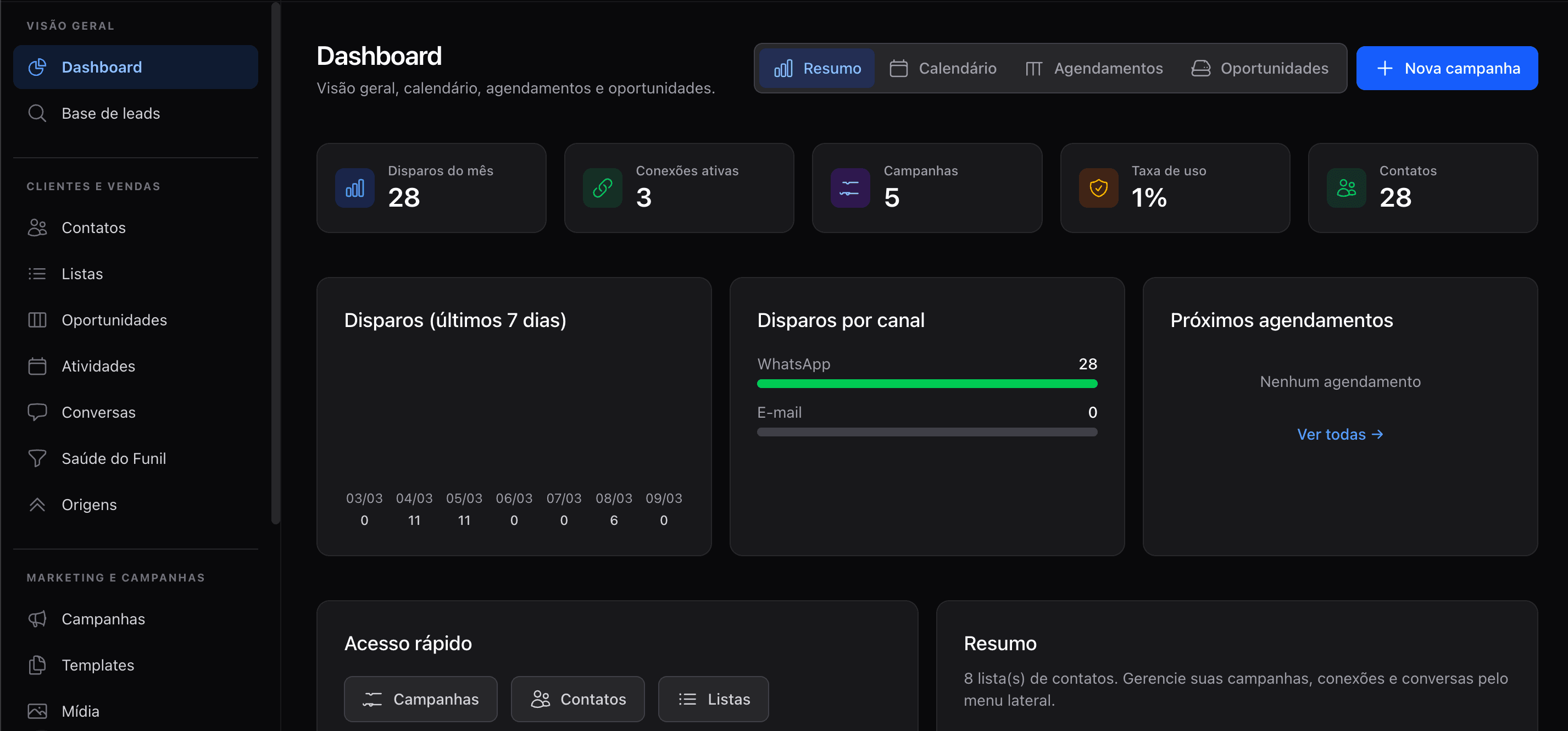Open Contatos in the sidebar

click(93, 227)
